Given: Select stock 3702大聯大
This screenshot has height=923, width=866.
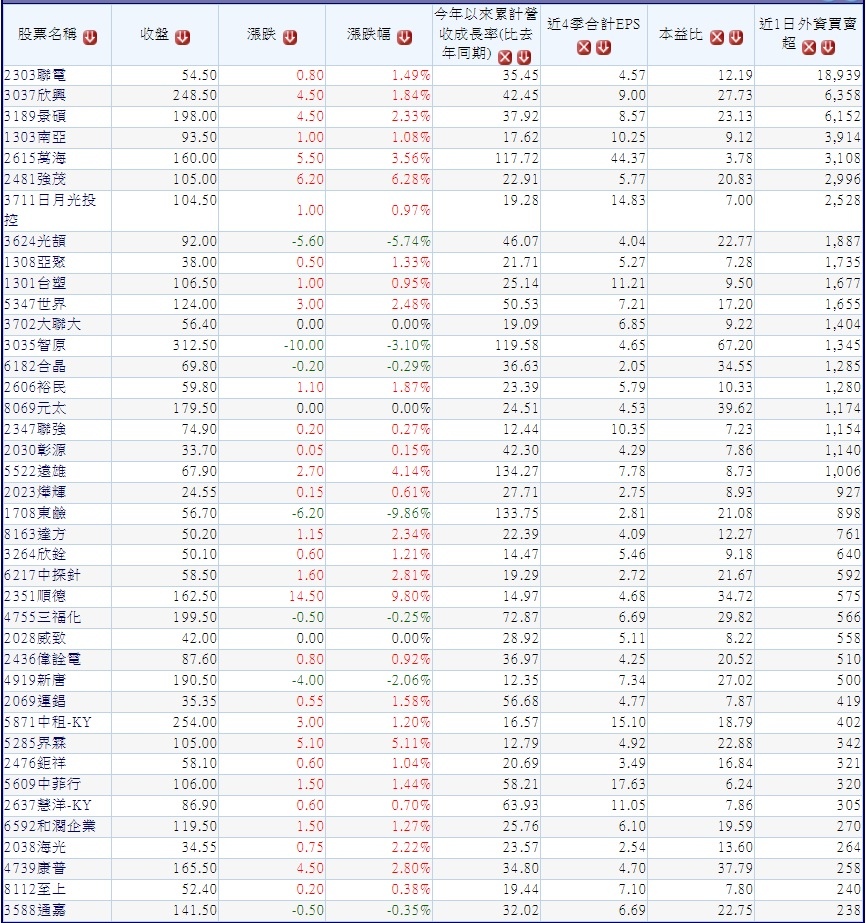Looking at the screenshot, I should tap(42, 324).
